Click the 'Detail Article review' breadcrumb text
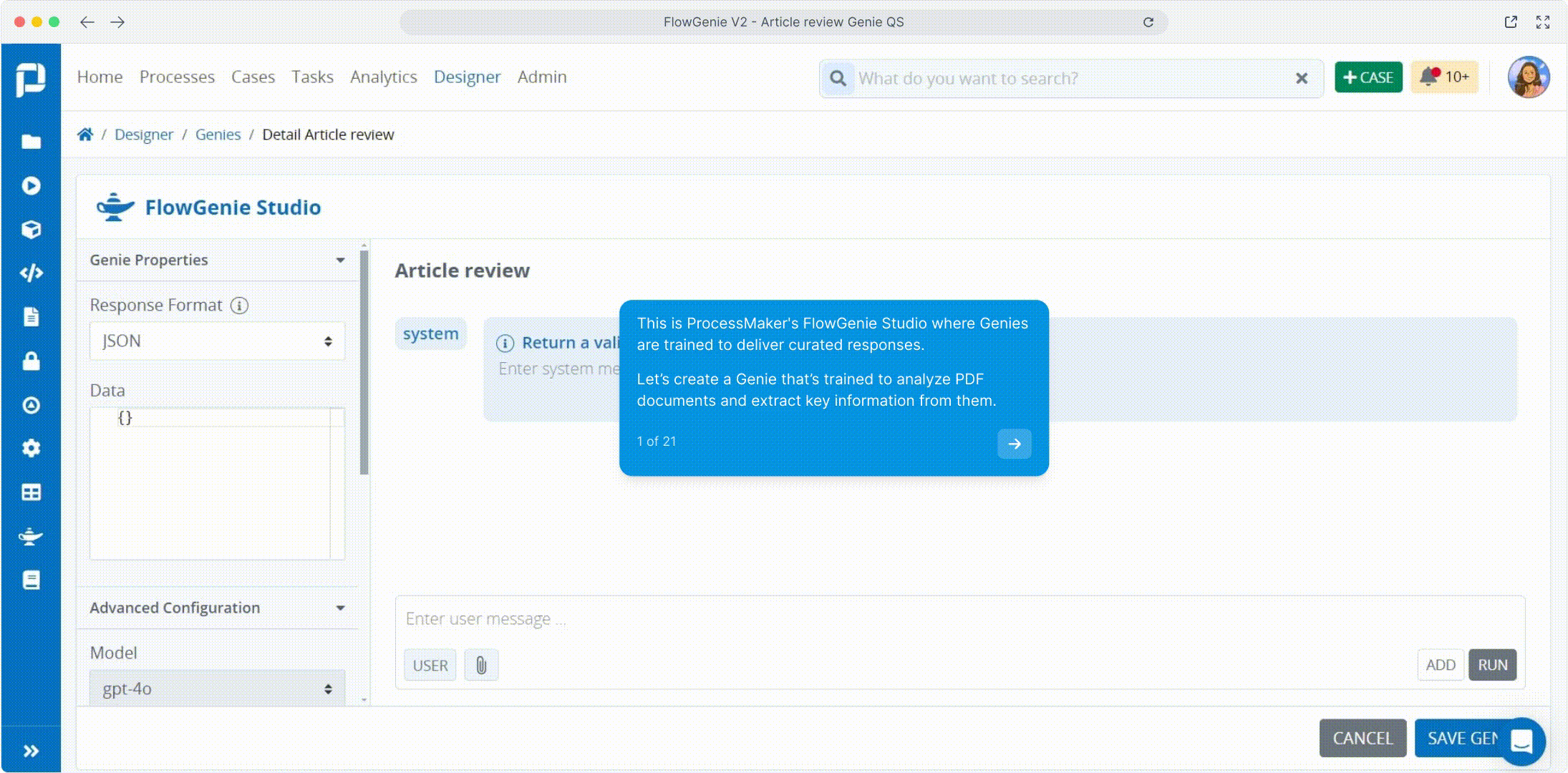Screen dimensions: 1568x773 click(x=328, y=135)
